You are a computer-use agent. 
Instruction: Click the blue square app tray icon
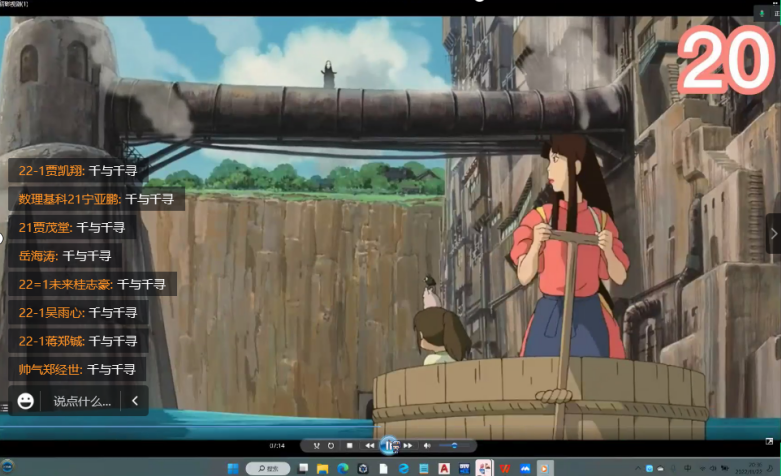click(x=649, y=469)
